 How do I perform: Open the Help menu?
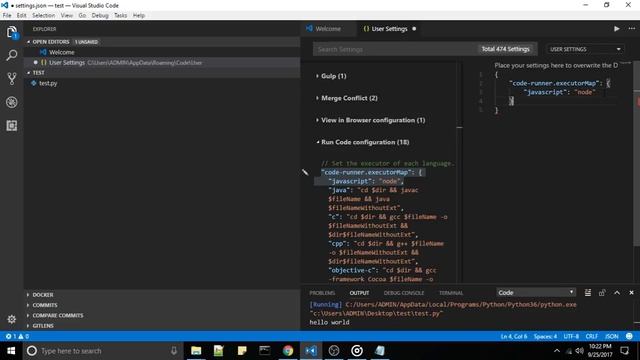coord(138,15)
